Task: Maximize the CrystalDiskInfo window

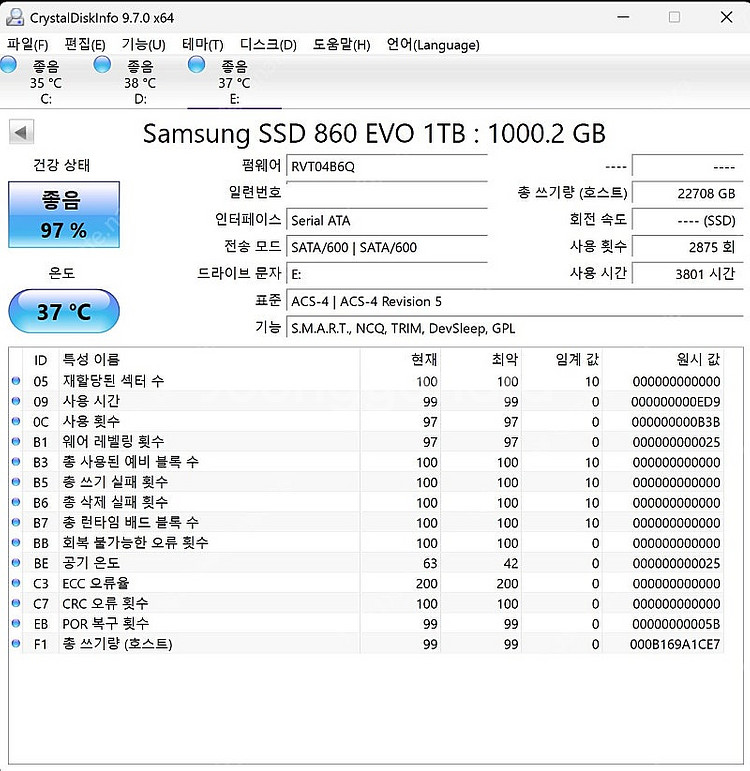Action: coord(674,17)
